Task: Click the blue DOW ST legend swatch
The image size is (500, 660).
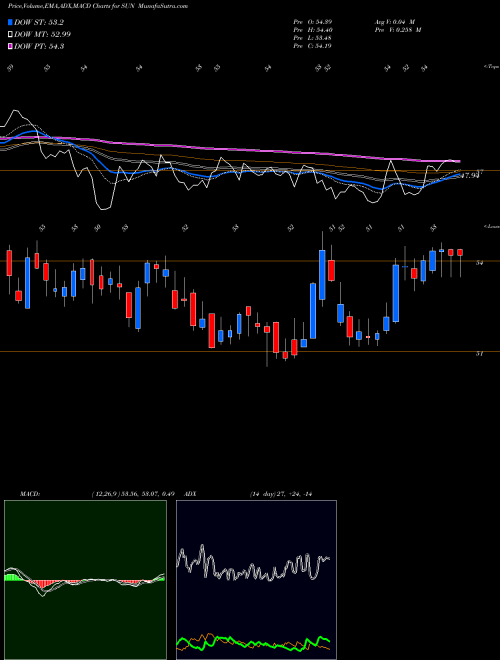Action: coord(11,22)
